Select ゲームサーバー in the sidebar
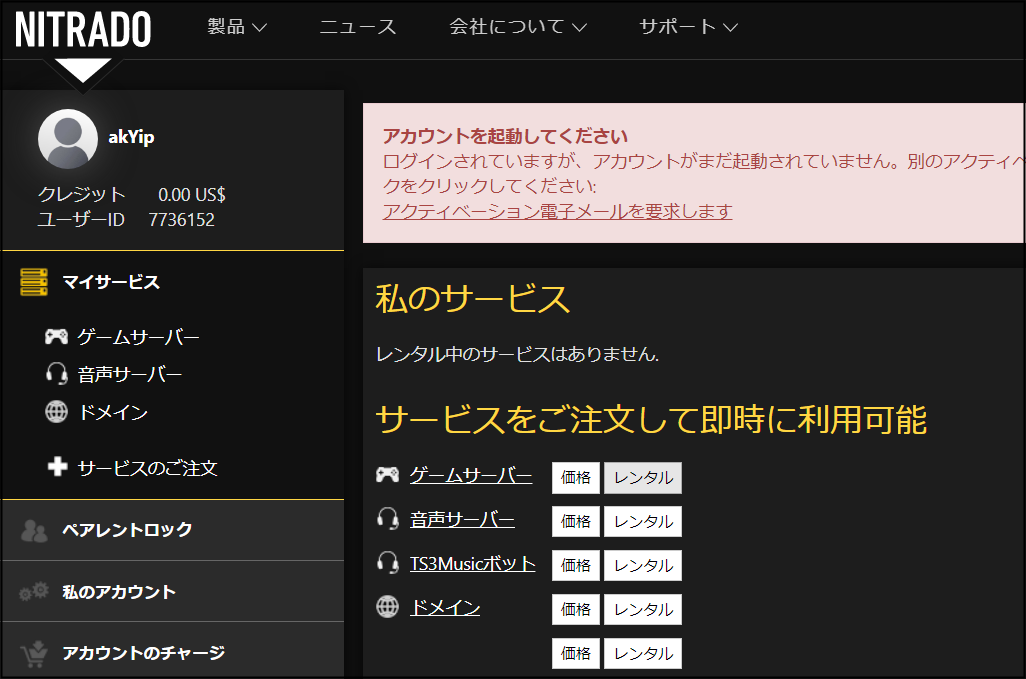The image size is (1026, 679). pyautogui.click(x=138, y=337)
